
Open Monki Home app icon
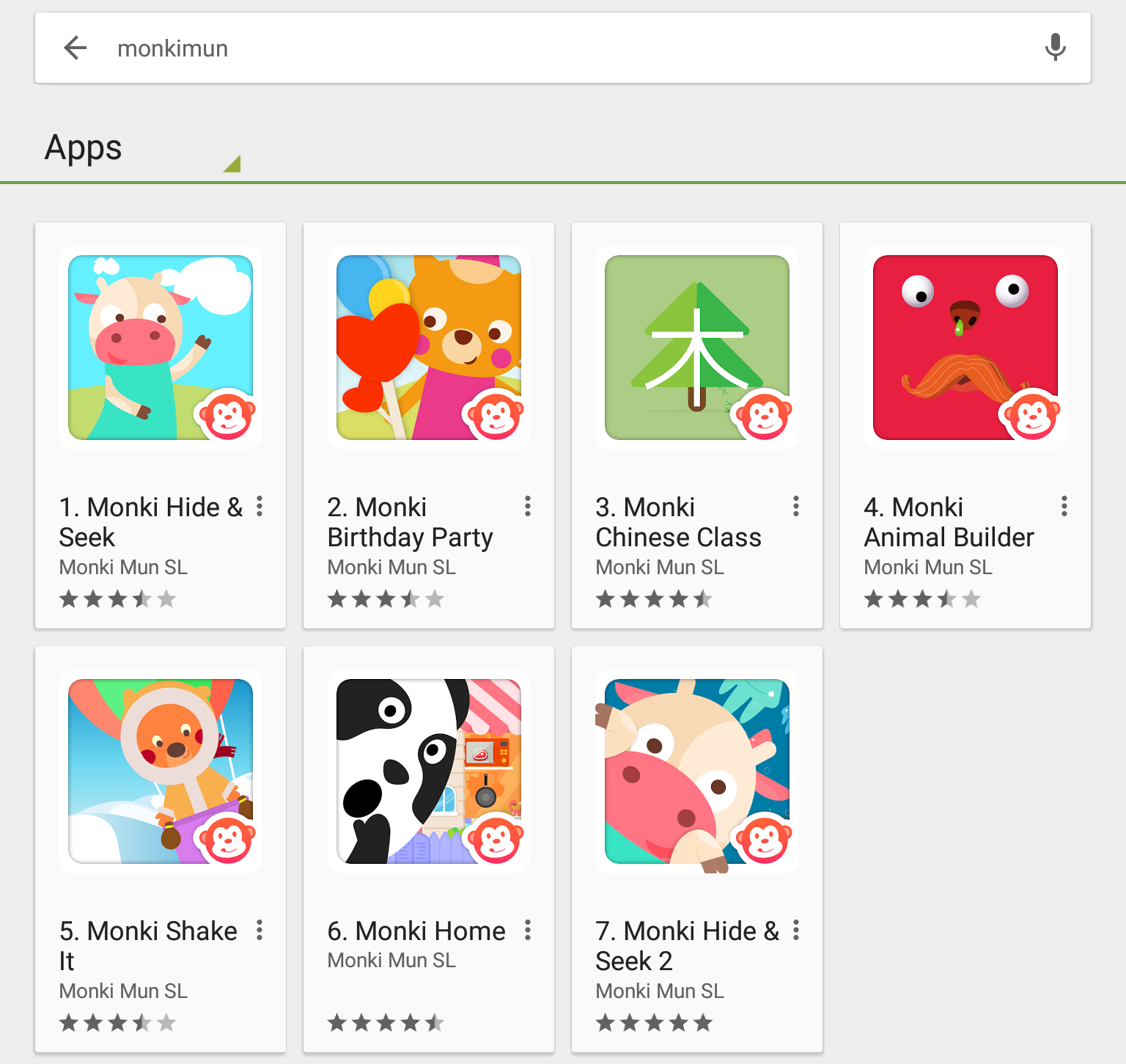[429, 771]
